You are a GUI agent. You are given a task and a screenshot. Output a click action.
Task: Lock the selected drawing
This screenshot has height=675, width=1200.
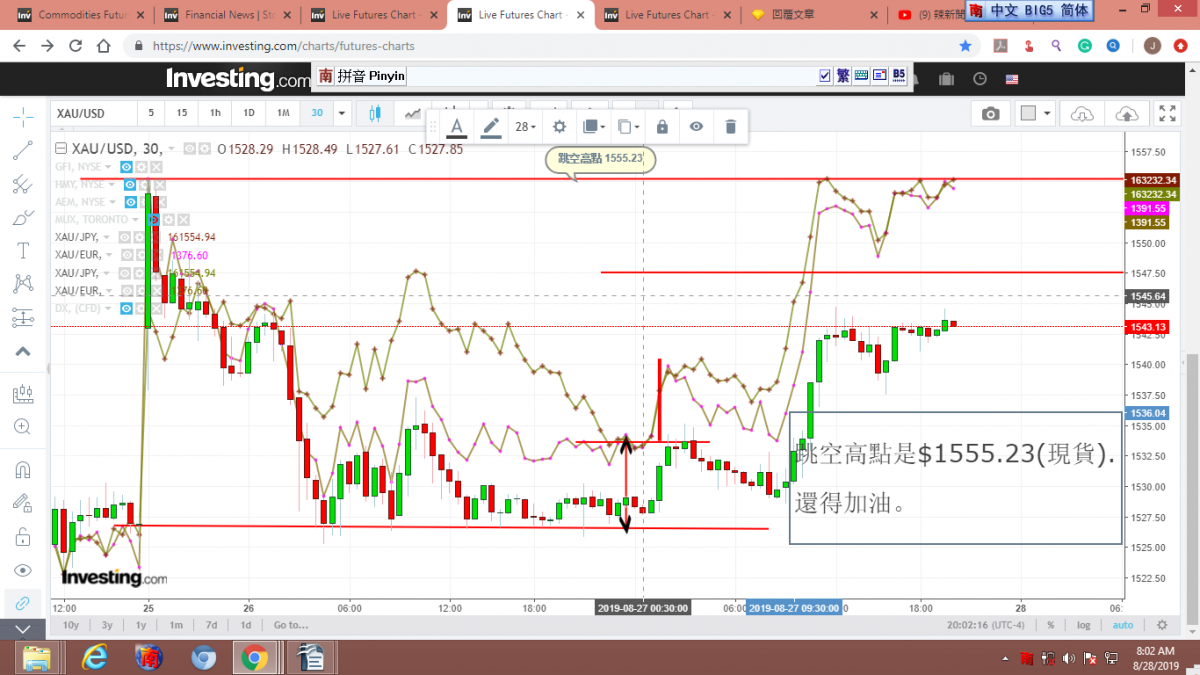point(662,126)
